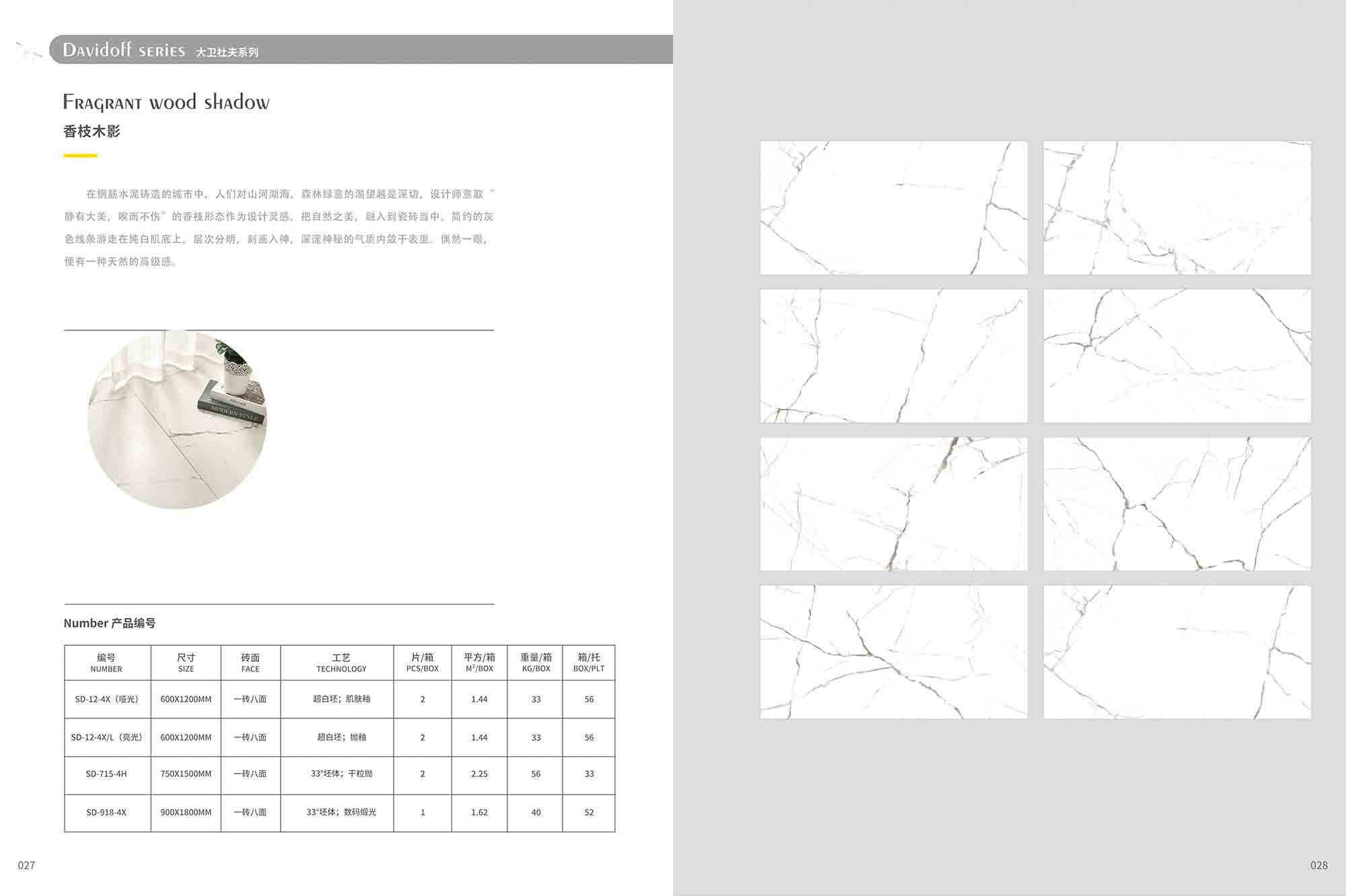
Task: Click the "编号 NUMBER" column header
Action: pyautogui.click(x=107, y=663)
